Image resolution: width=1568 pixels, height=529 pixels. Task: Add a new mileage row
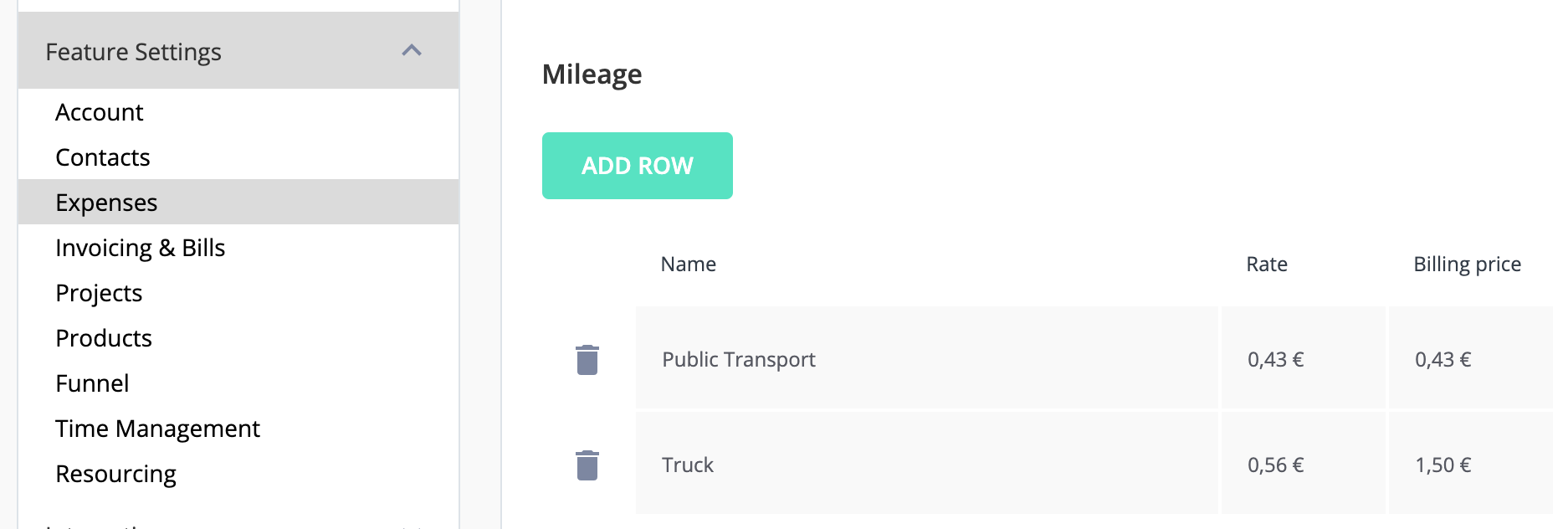click(x=638, y=166)
